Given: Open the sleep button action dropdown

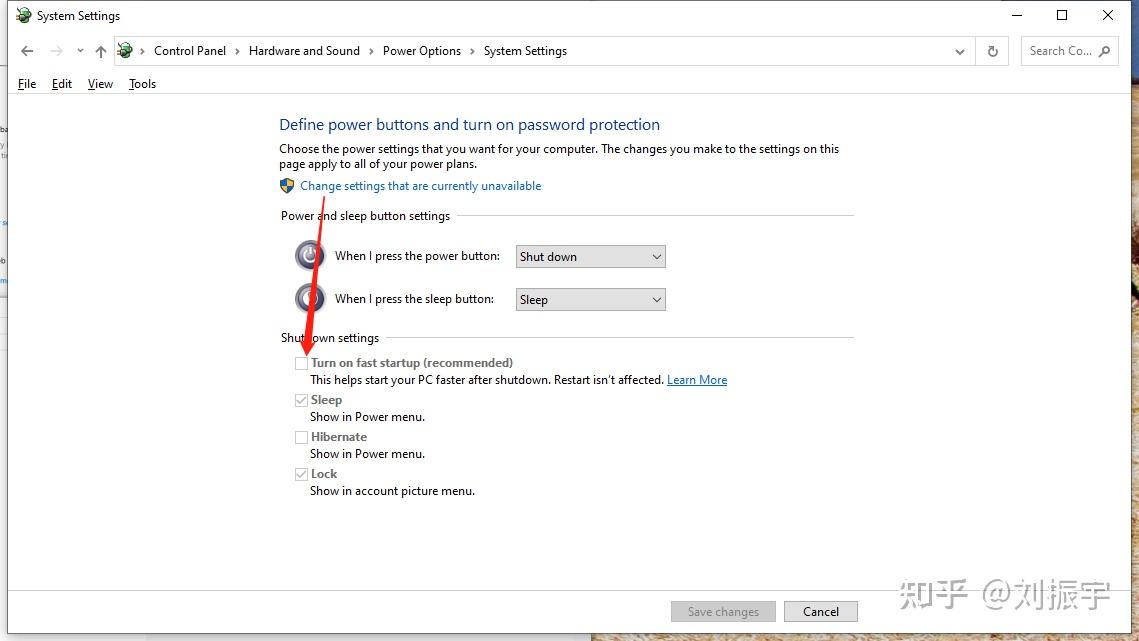Looking at the screenshot, I should point(590,300).
